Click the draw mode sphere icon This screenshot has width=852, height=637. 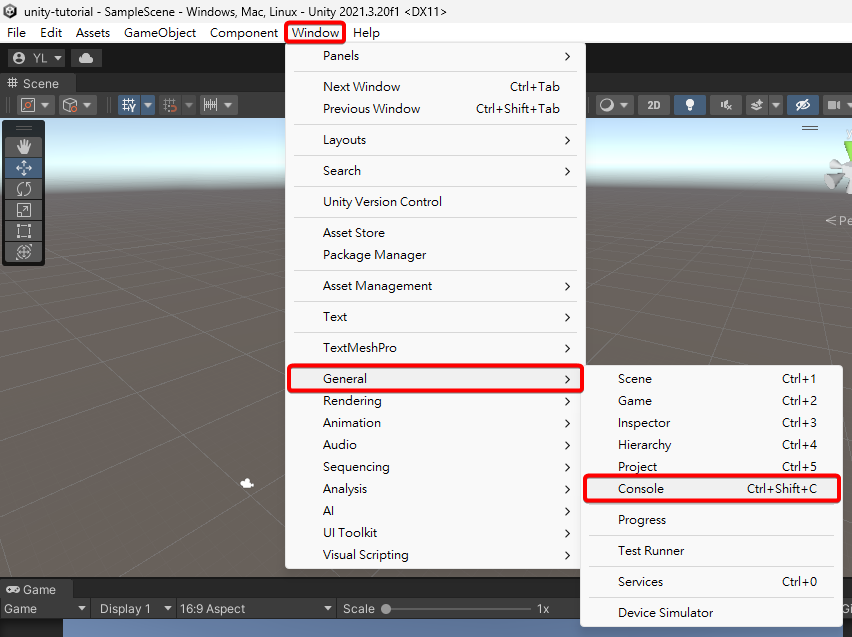tap(607, 105)
